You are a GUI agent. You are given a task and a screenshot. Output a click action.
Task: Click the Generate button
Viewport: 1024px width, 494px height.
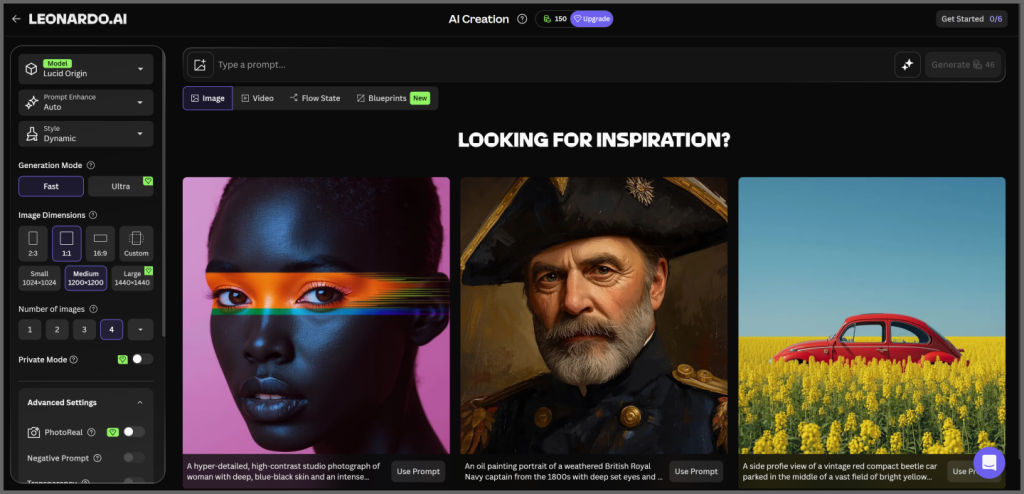pyautogui.click(x=963, y=65)
